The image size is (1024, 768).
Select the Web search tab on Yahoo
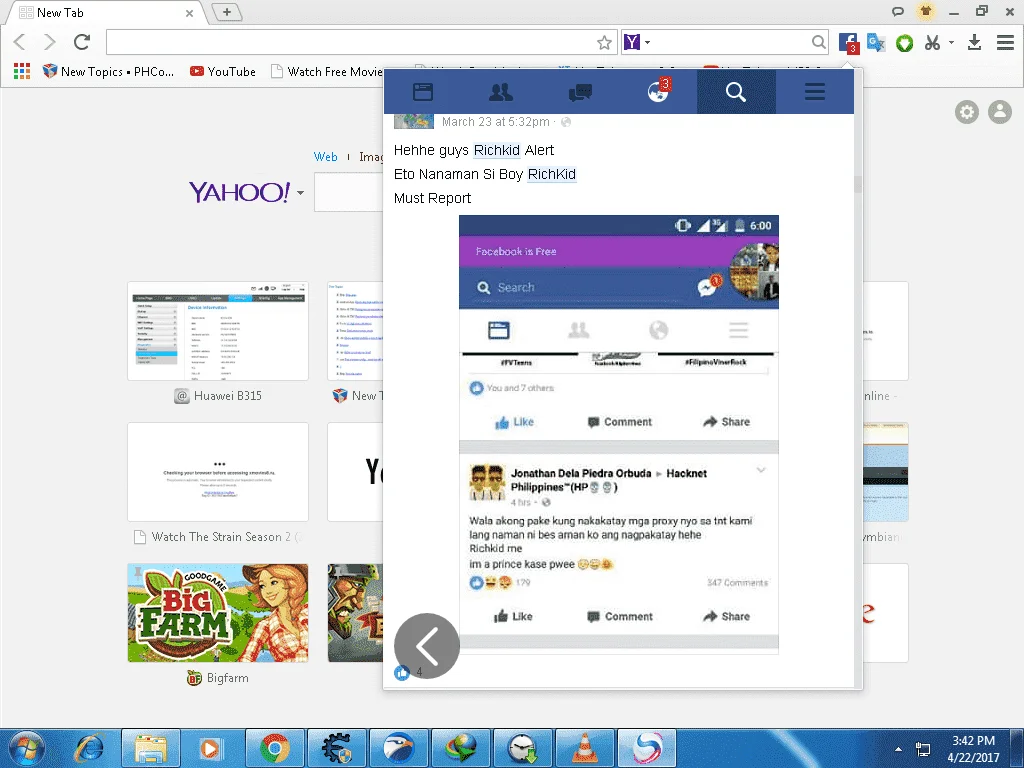pyautogui.click(x=325, y=157)
